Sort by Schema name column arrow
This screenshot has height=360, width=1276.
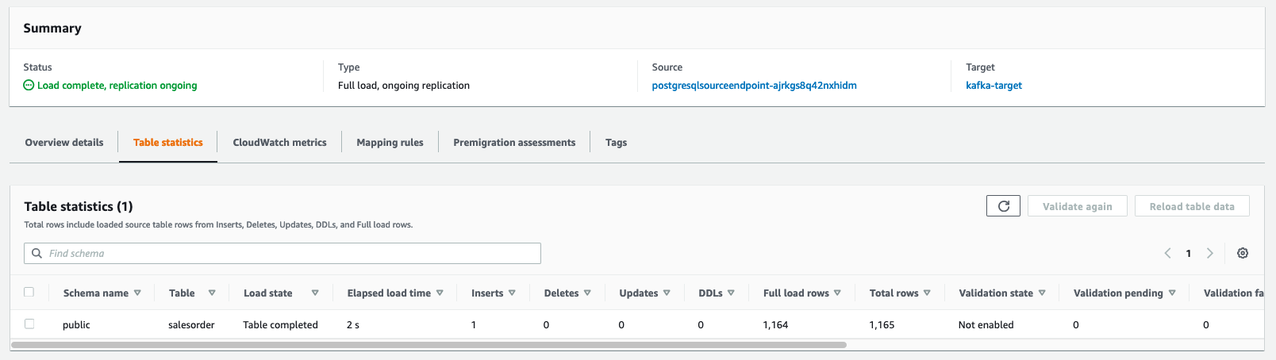137,293
